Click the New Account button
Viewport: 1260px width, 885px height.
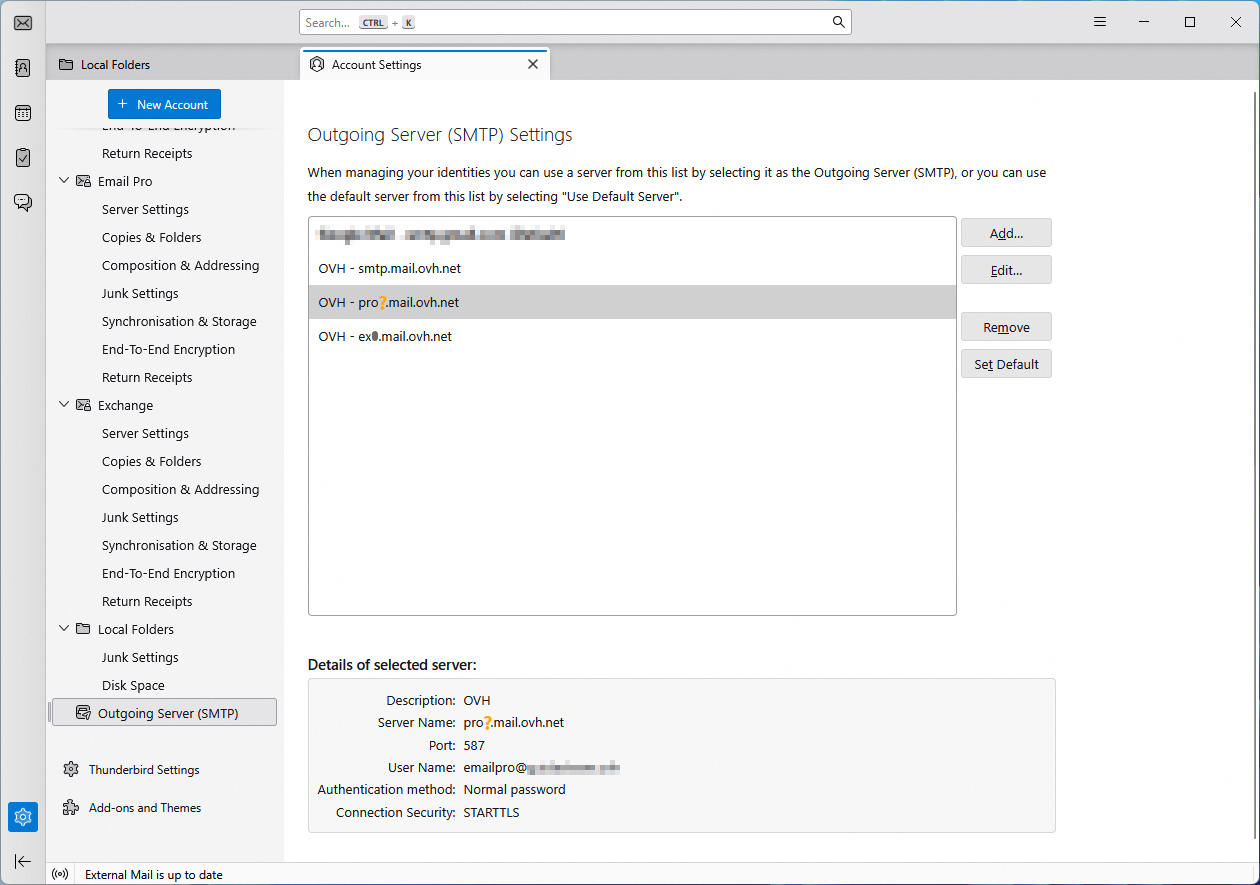pyautogui.click(x=164, y=105)
